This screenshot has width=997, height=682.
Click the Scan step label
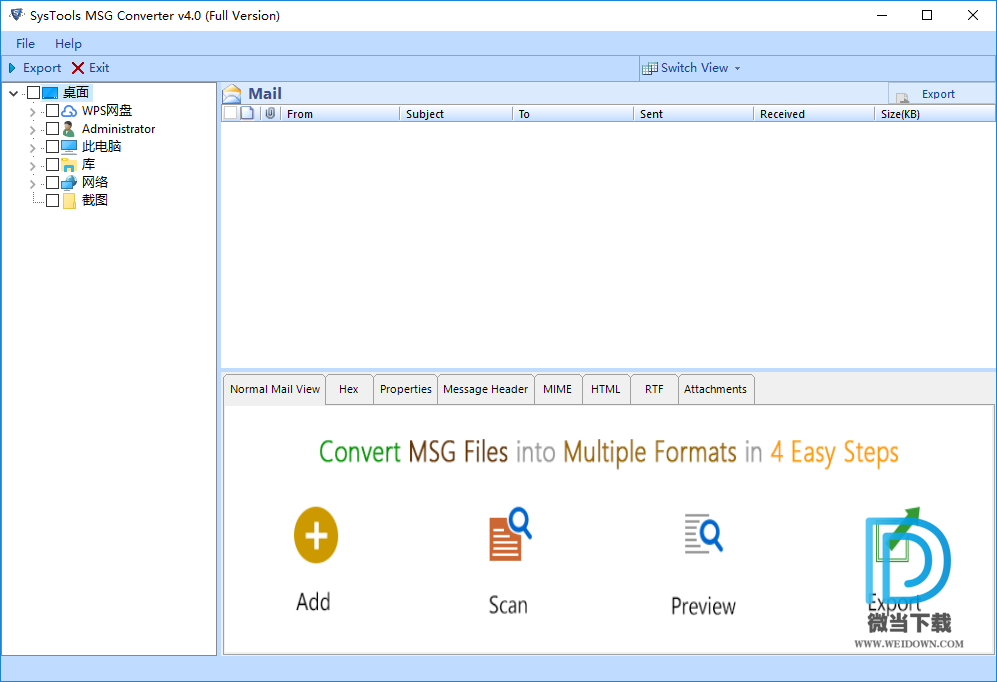tap(508, 604)
